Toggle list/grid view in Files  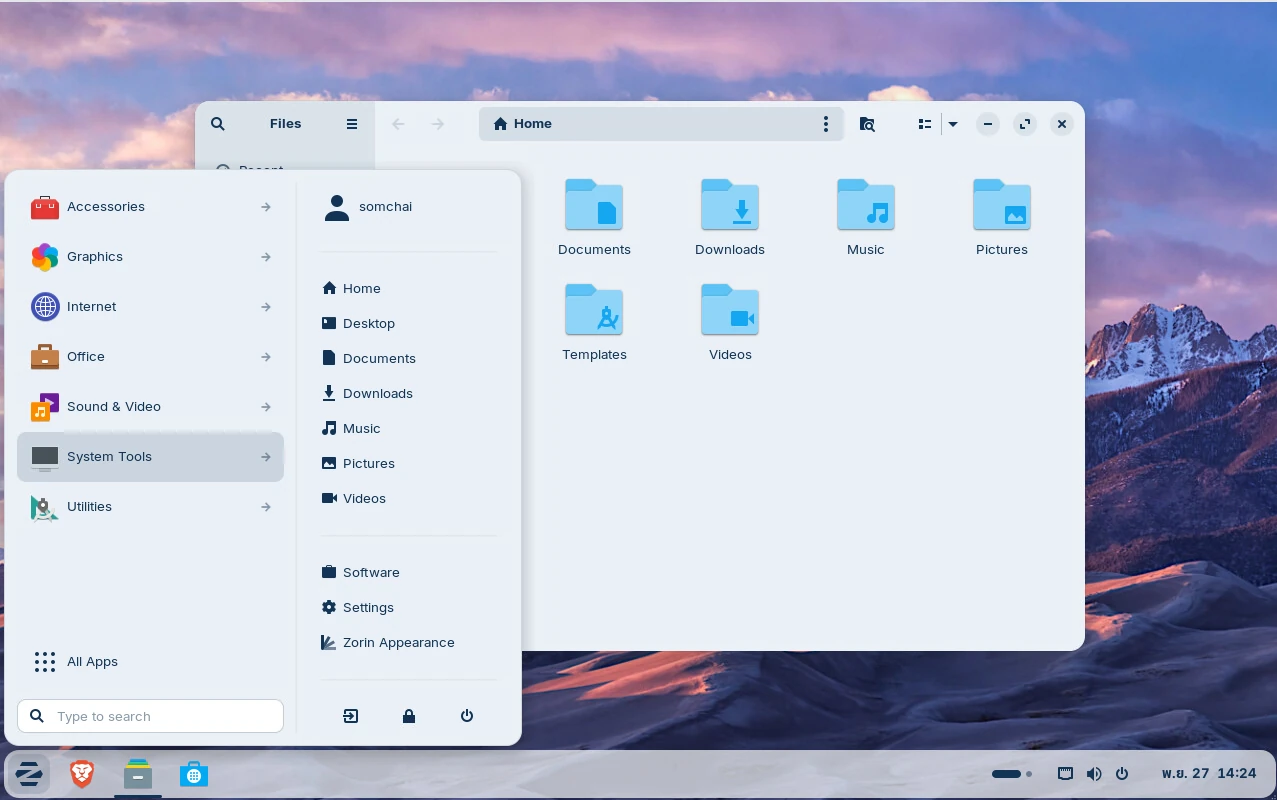[925, 124]
